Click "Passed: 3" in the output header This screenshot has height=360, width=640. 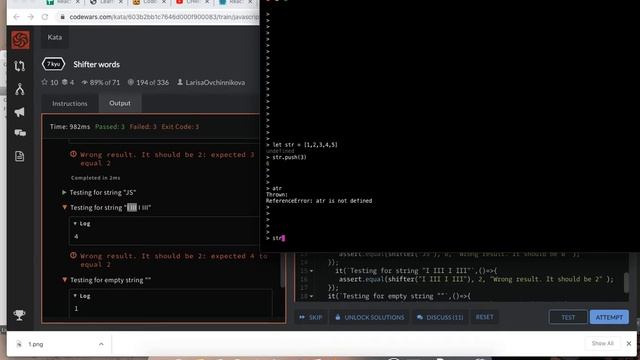tap(110, 127)
